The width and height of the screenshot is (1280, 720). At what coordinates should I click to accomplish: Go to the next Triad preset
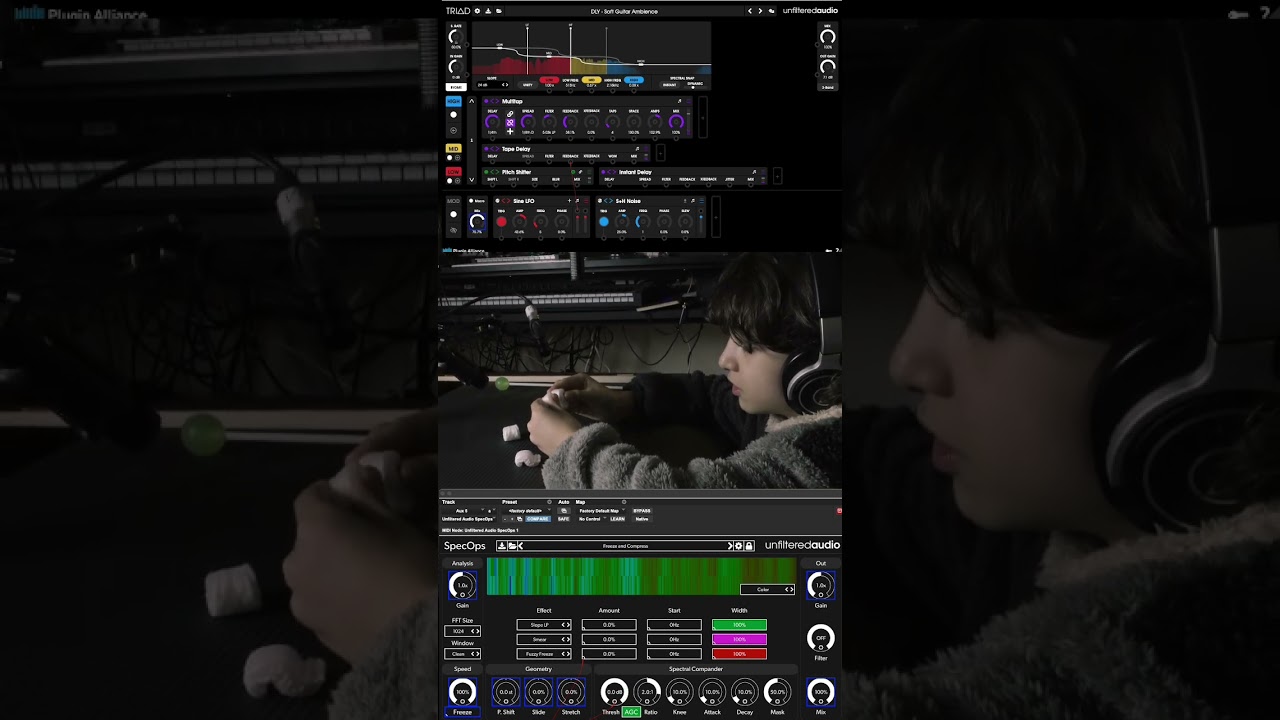click(760, 11)
